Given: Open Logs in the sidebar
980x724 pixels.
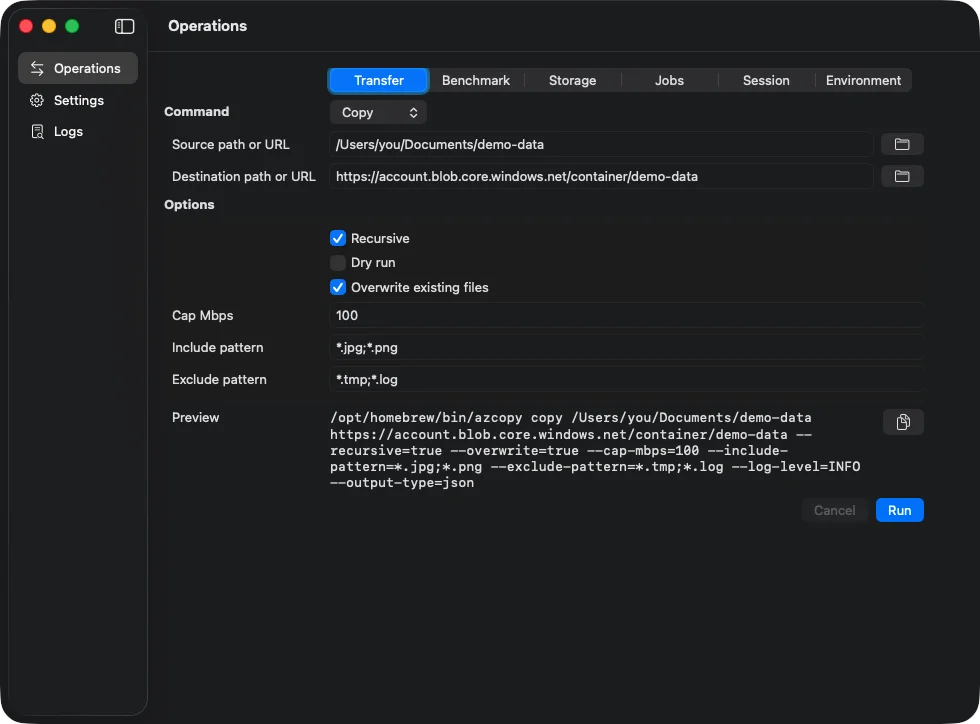Looking at the screenshot, I should click(78, 131).
